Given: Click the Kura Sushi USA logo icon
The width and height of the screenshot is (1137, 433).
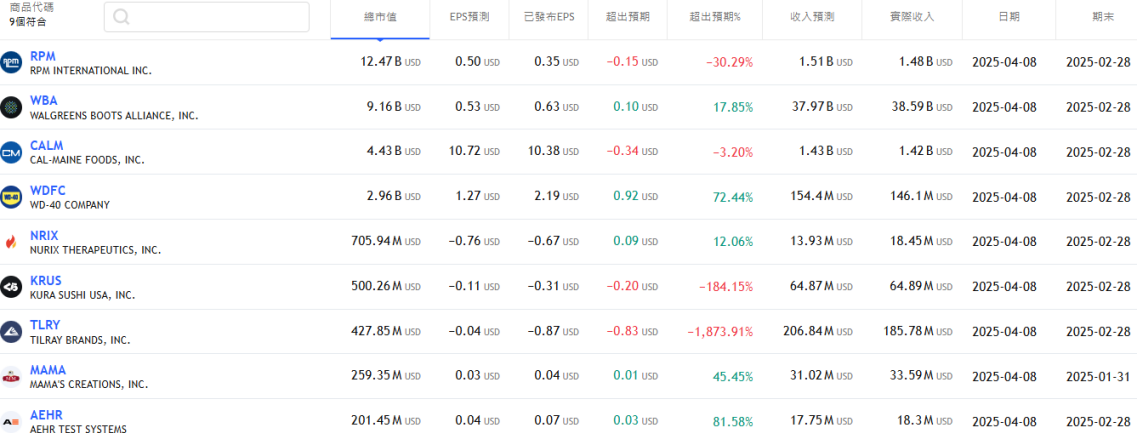Looking at the screenshot, I should pos(11,287).
